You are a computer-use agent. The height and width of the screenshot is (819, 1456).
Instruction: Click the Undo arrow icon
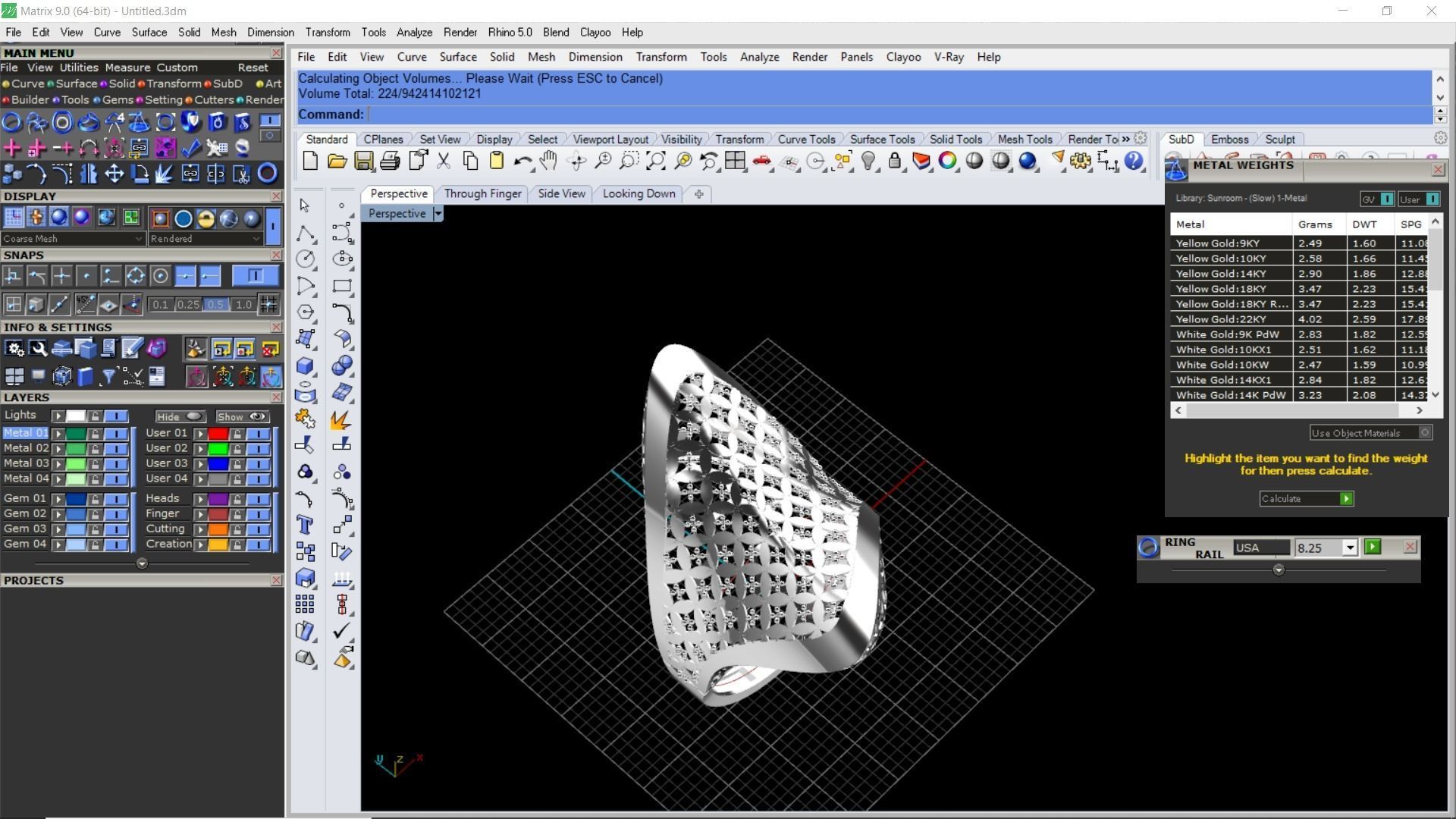pos(522,161)
